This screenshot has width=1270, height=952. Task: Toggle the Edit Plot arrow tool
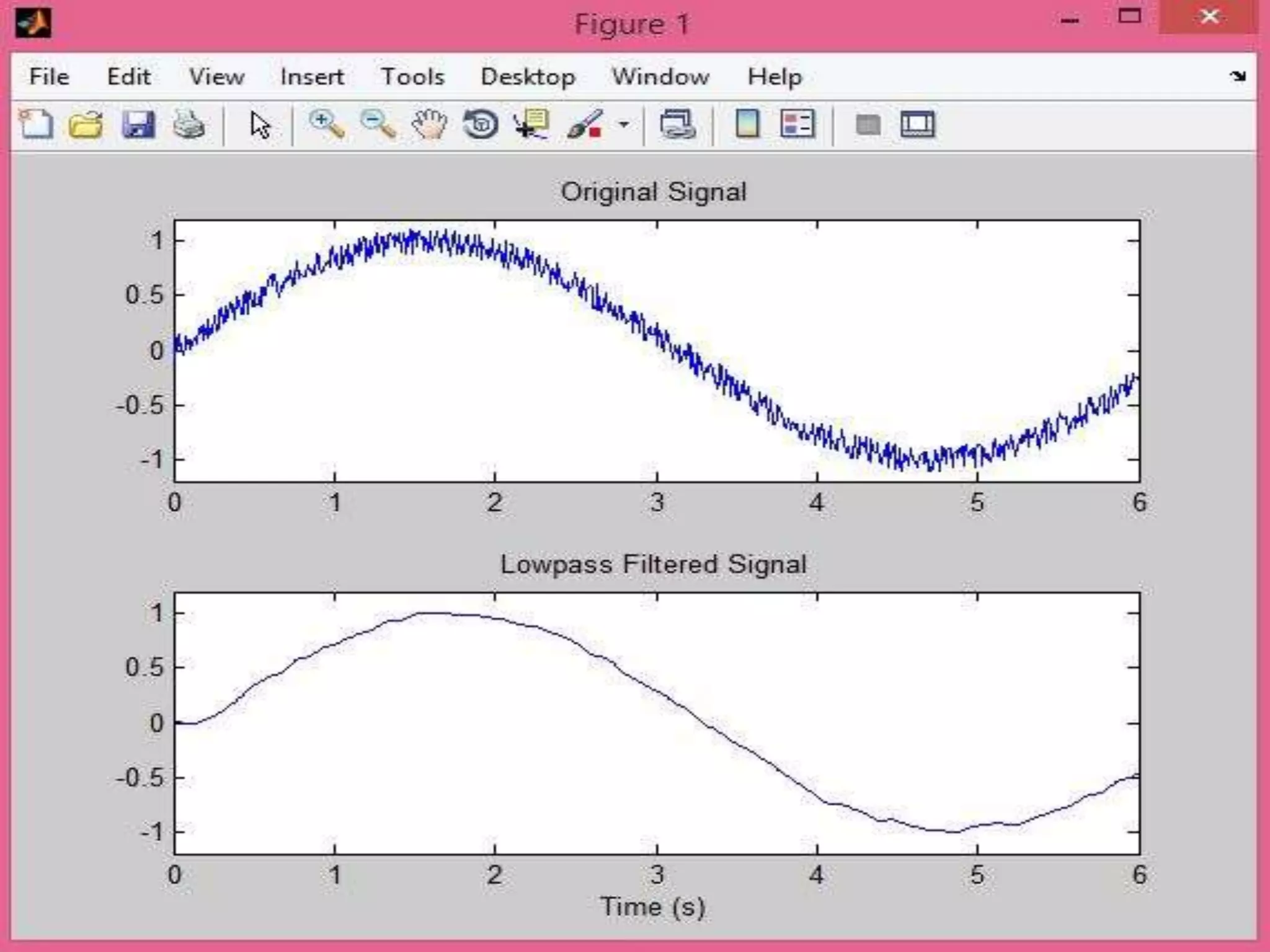pos(260,124)
